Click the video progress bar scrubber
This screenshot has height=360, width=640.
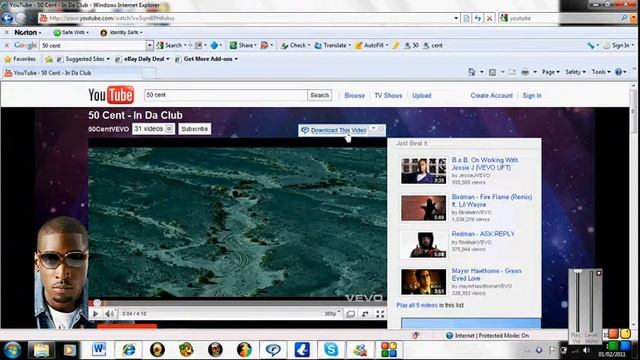(x=97, y=303)
